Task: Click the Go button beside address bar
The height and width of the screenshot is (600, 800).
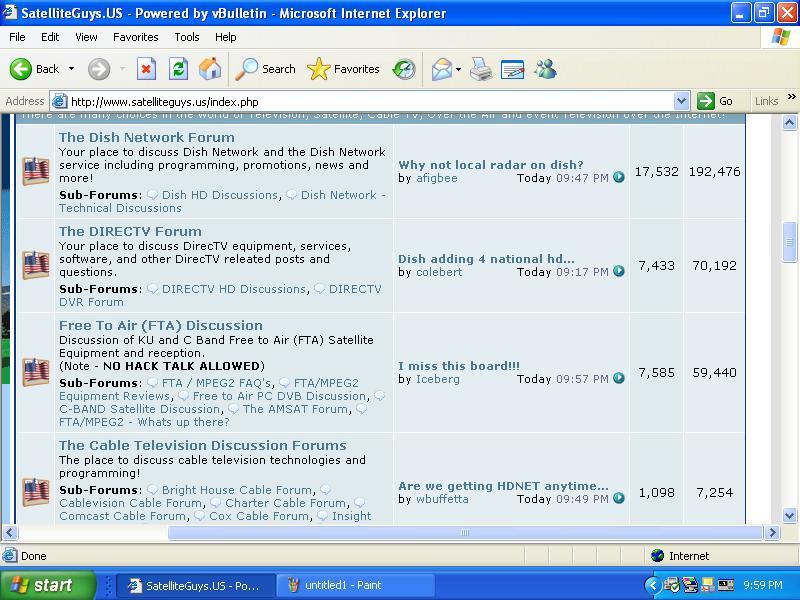Action: [715, 101]
